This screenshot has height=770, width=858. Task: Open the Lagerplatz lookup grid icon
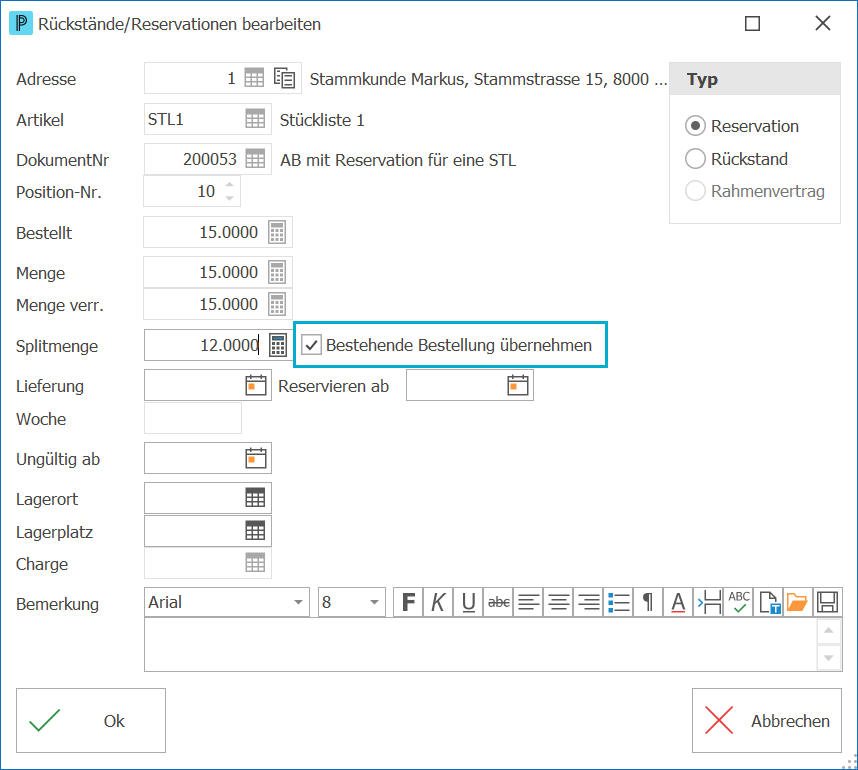(x=255, y=531)
